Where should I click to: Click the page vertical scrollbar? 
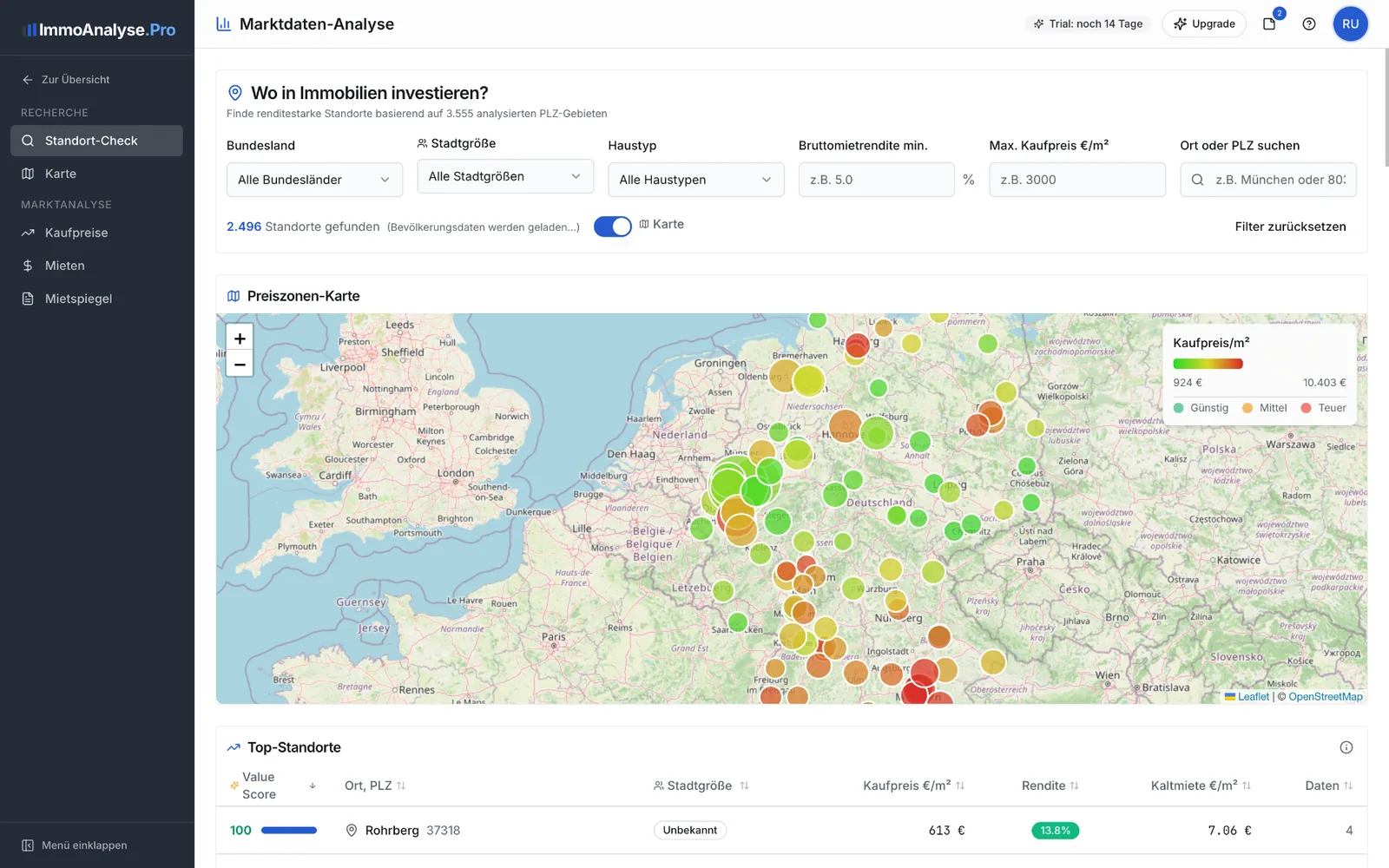pyautogui.click(x=1386, y=108)
